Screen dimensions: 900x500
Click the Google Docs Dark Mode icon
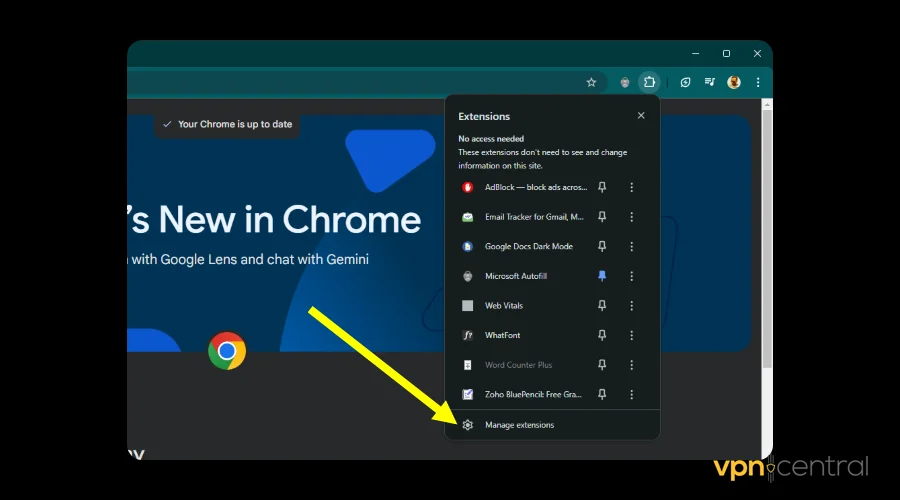[468, 246]
